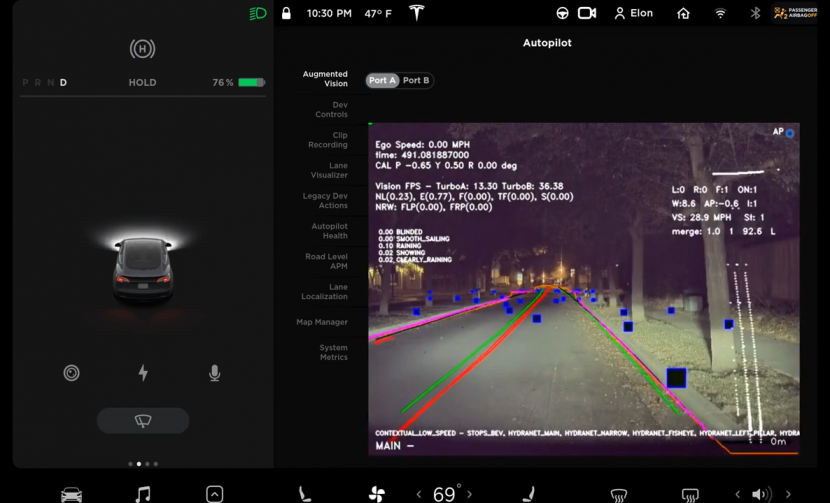Viewport: 830px width, 503px height.
Task: Open the dashcam camera icon
Action: (x=587, y=13)
